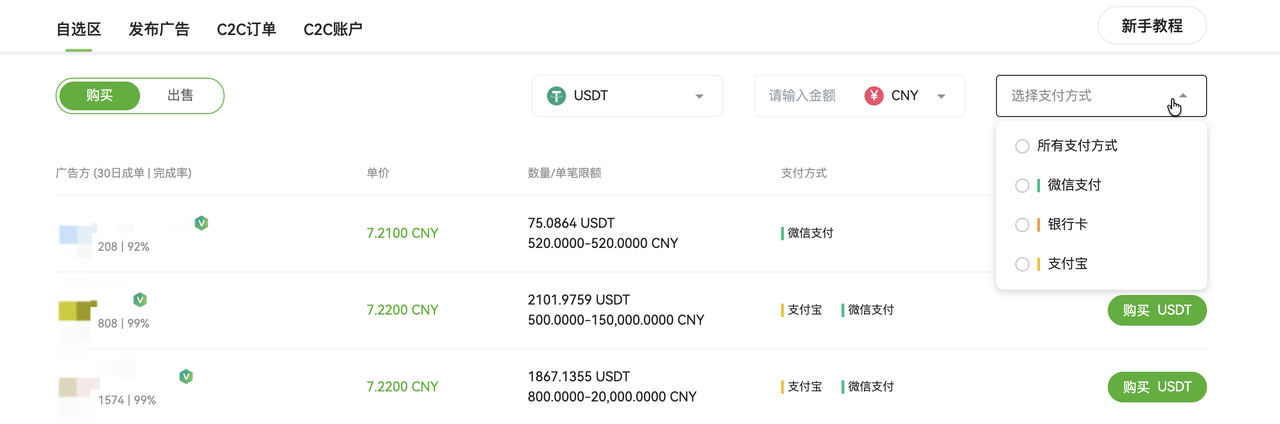The image size is (1280, 424).
Task: Click verified badge of 1574-order advertiser
Action: (186, 376)
